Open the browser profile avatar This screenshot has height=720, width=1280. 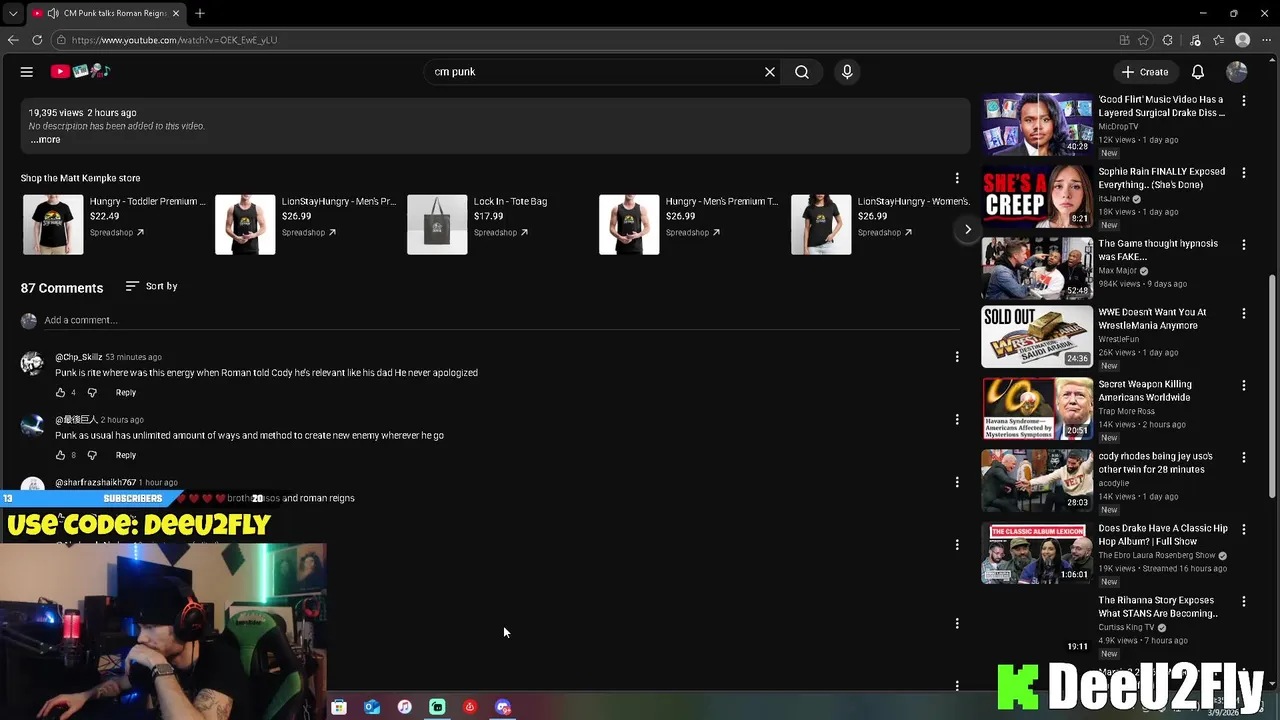pos(1243,40)
